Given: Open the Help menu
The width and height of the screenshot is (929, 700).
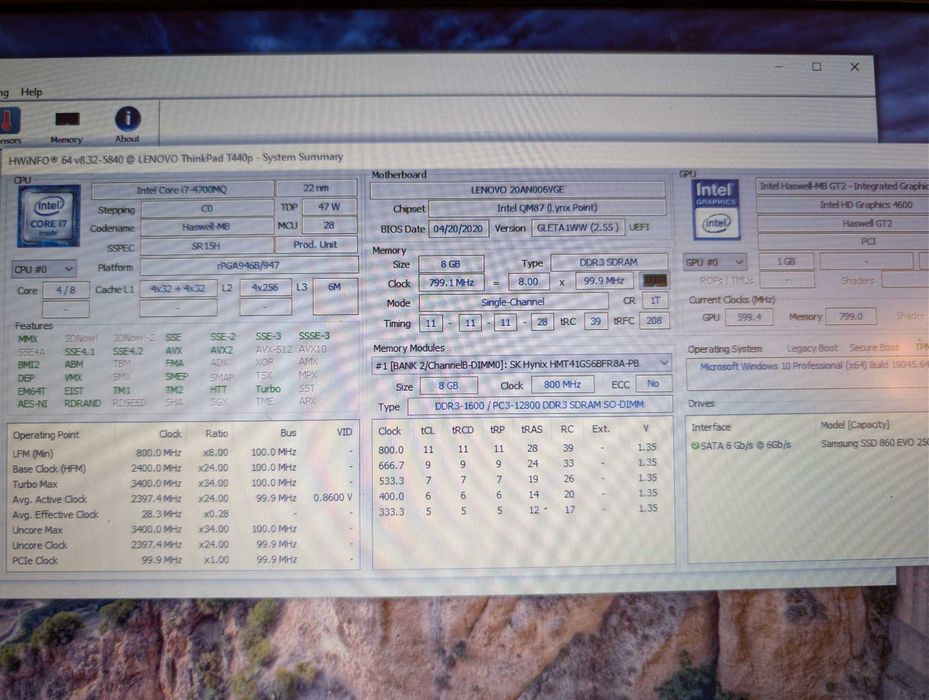Looking at the screenshot, I should (31, 92).
